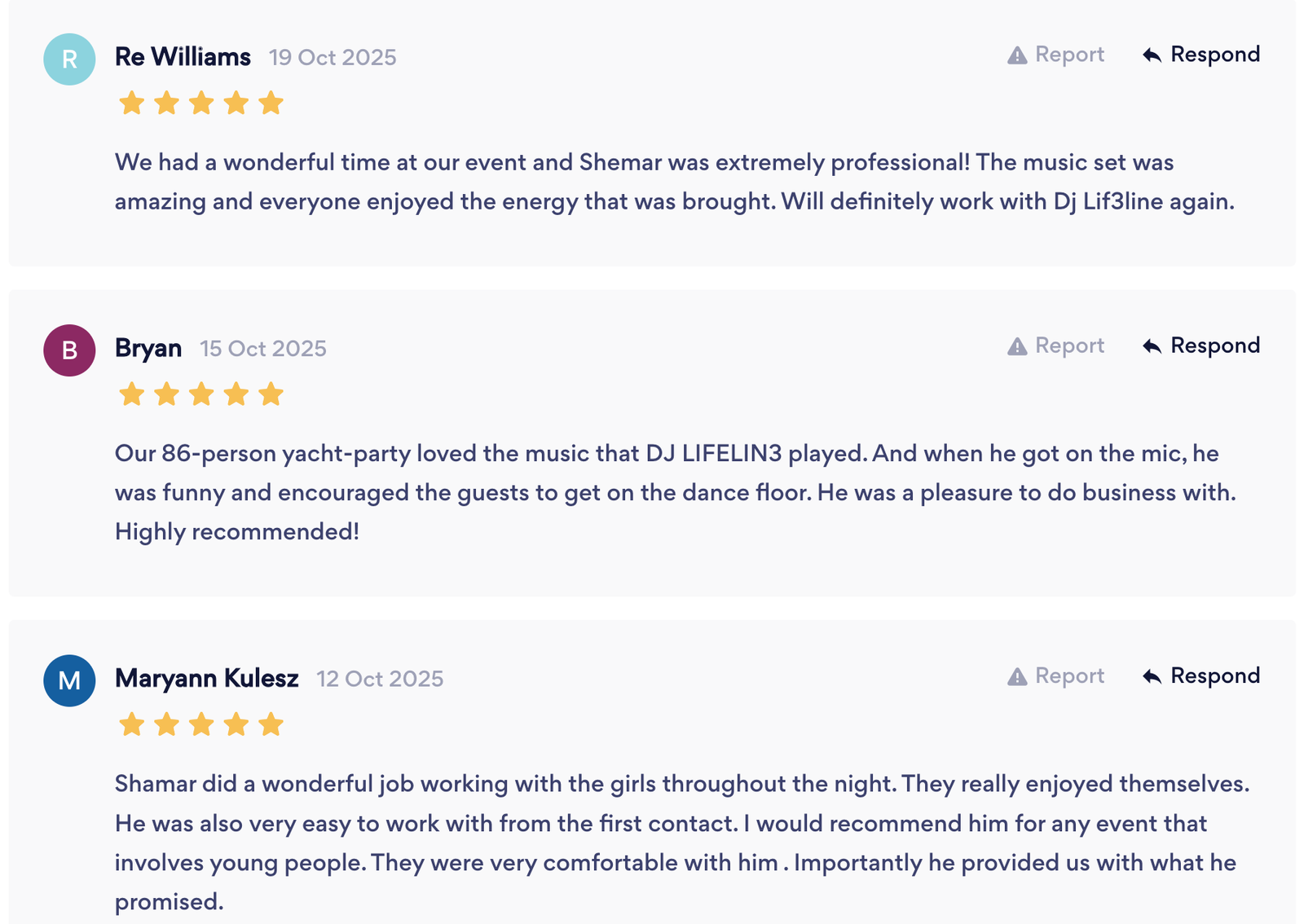Click Bryan's maroon avatar icon
The width and height of the screenshot is (1304, 924).
coord(69,350)
